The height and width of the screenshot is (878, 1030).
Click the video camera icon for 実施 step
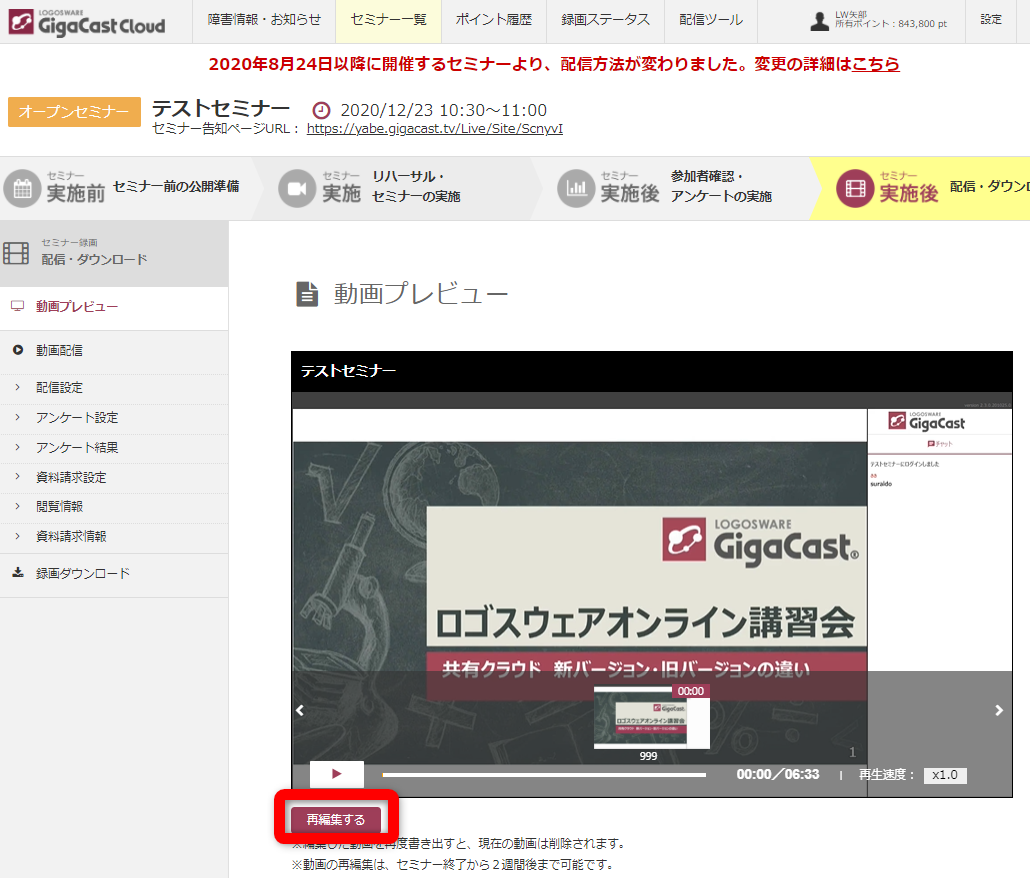tap(297, 188)
